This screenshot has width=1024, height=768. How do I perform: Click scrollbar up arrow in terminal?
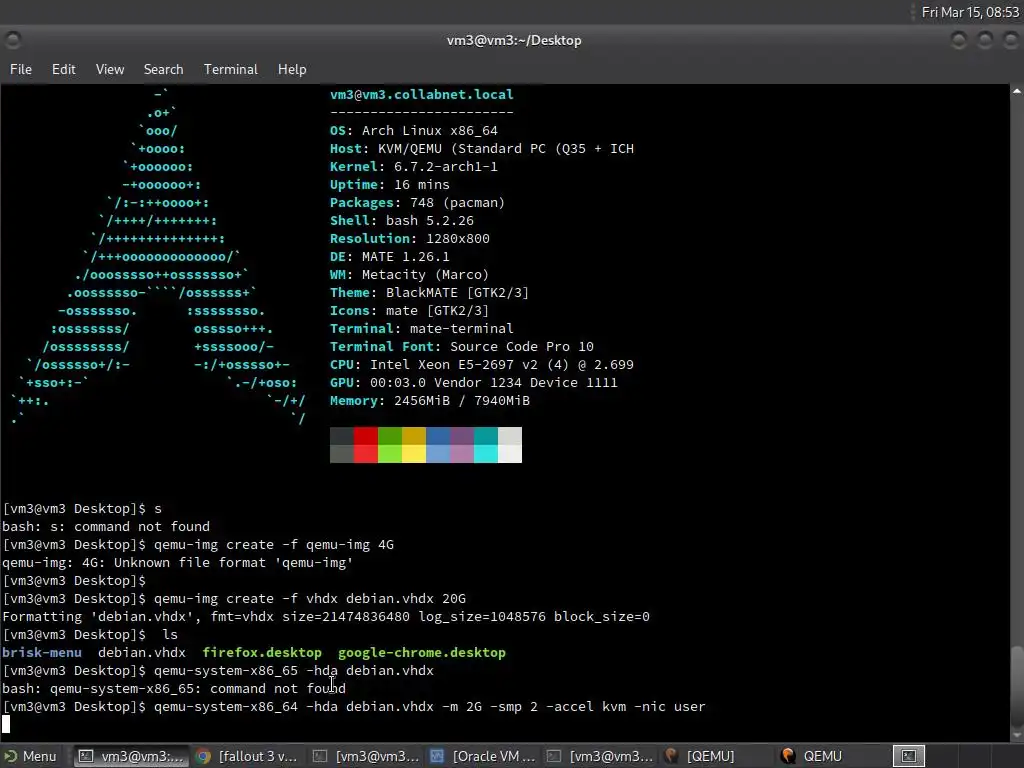tap(1017, 91)
